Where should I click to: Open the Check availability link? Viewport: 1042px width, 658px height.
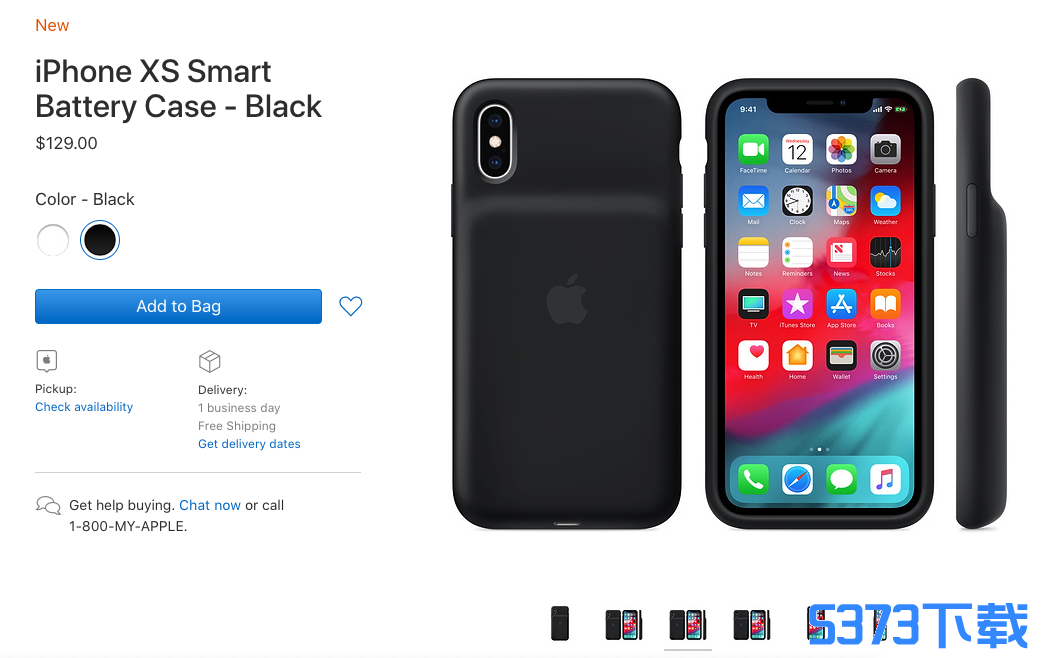point(84,407)
